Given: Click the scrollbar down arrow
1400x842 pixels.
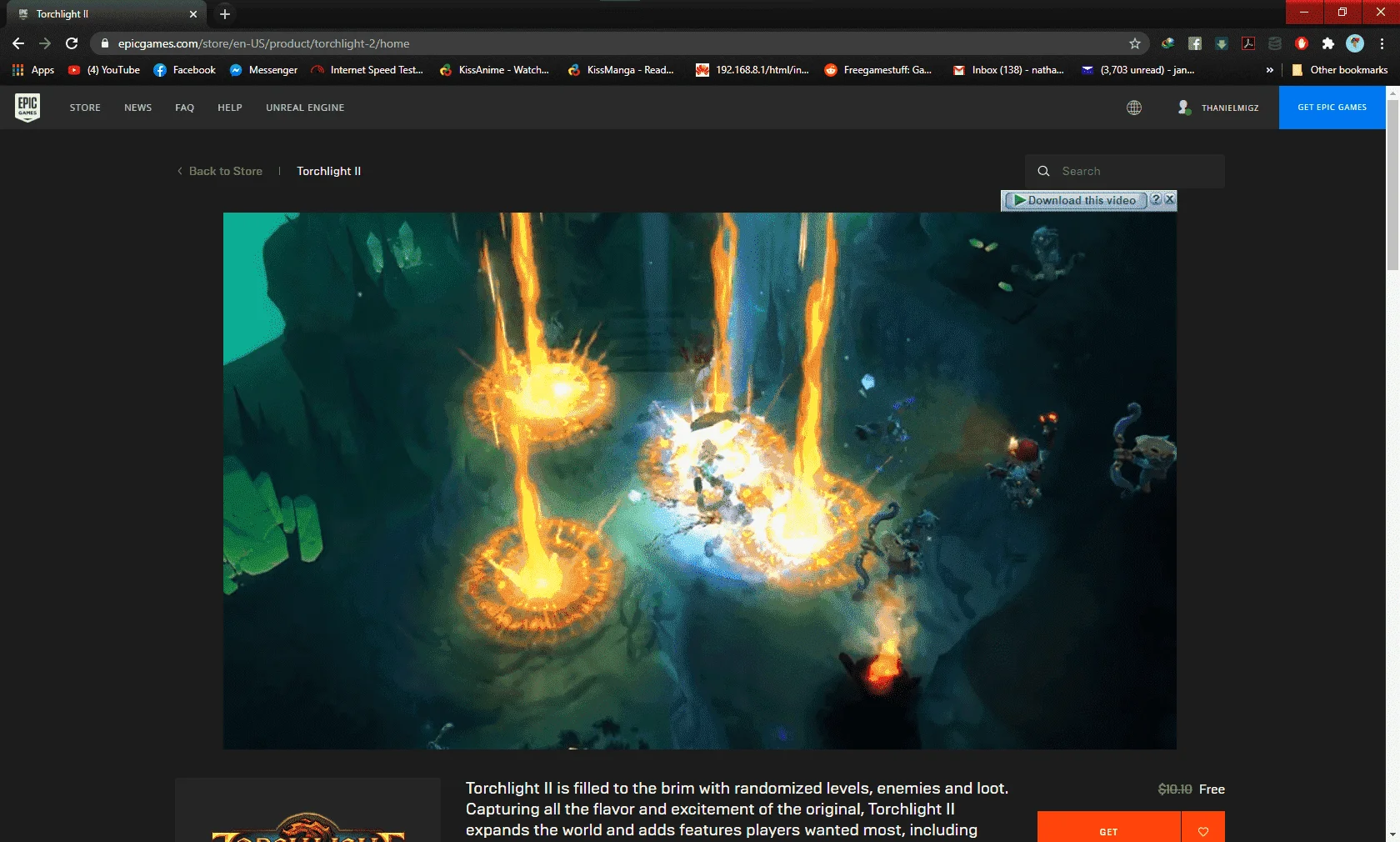Looking at the screenshot, I should click(1392, 834).
